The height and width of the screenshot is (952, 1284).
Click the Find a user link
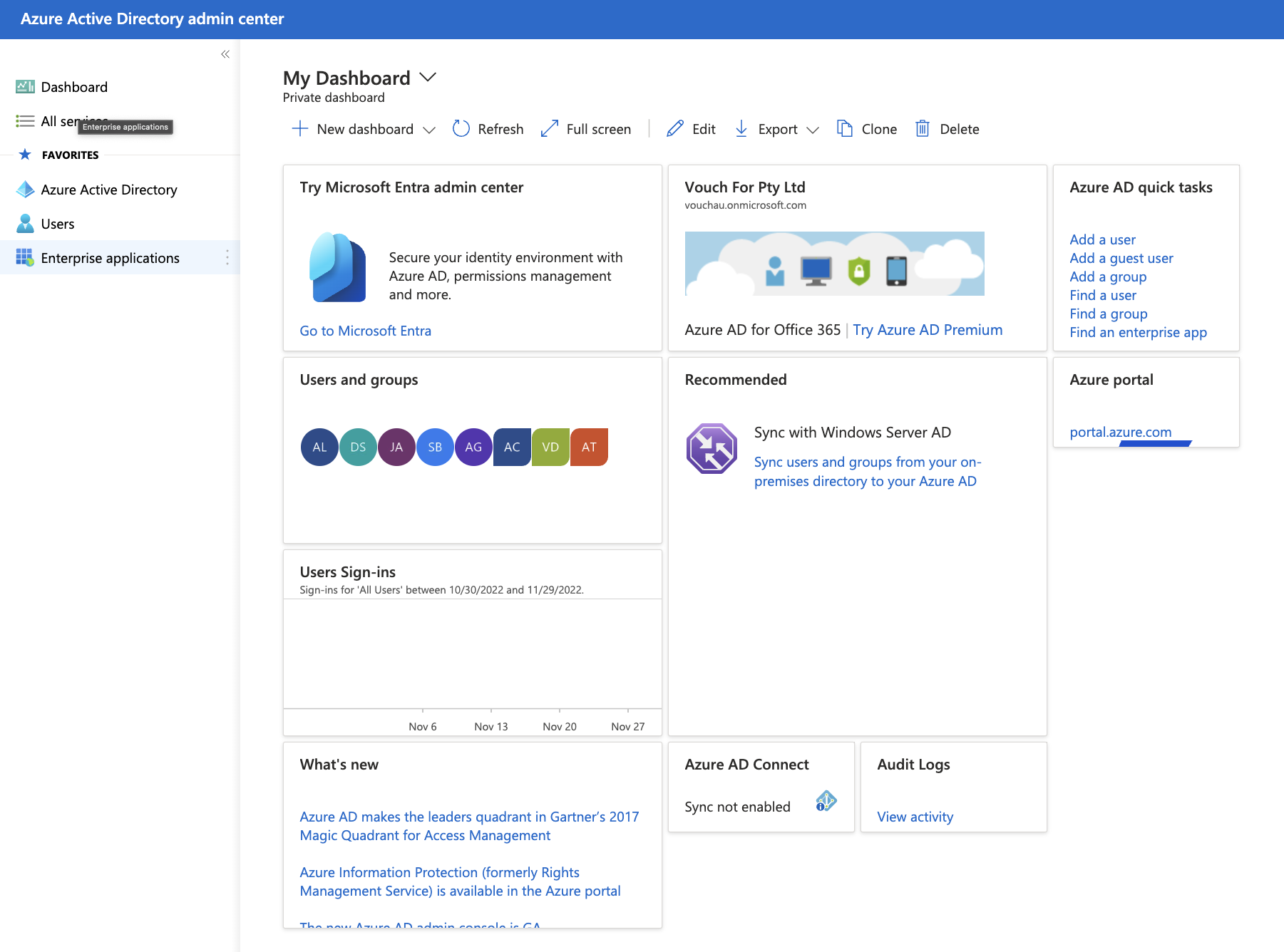click(x=1103, y=295)
